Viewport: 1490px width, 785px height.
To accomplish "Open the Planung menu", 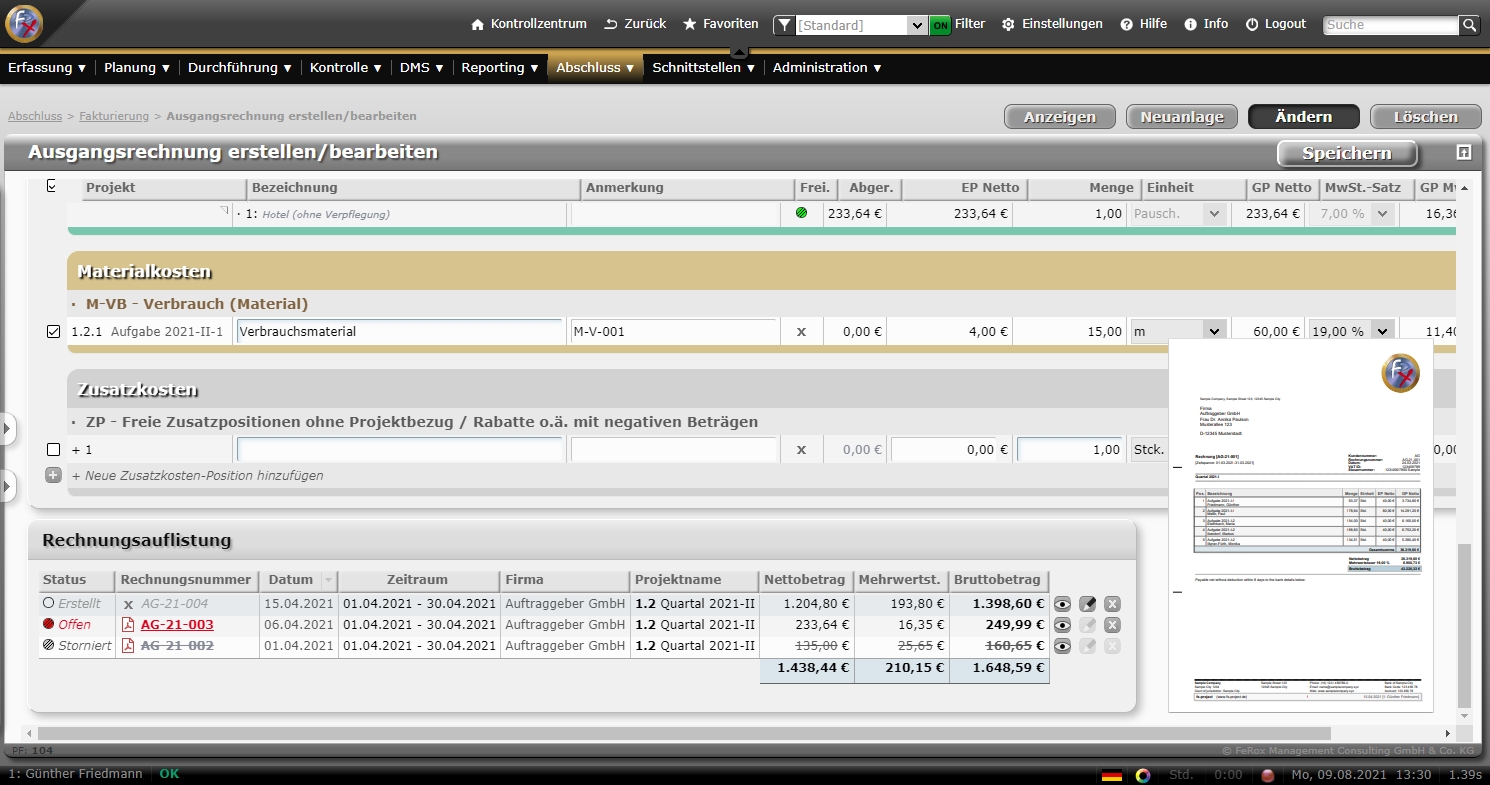I will point(137,68).
